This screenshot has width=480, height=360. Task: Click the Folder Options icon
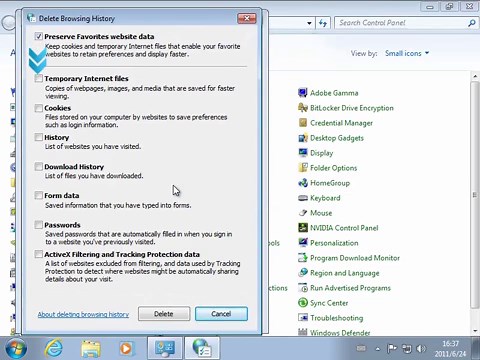303,168
